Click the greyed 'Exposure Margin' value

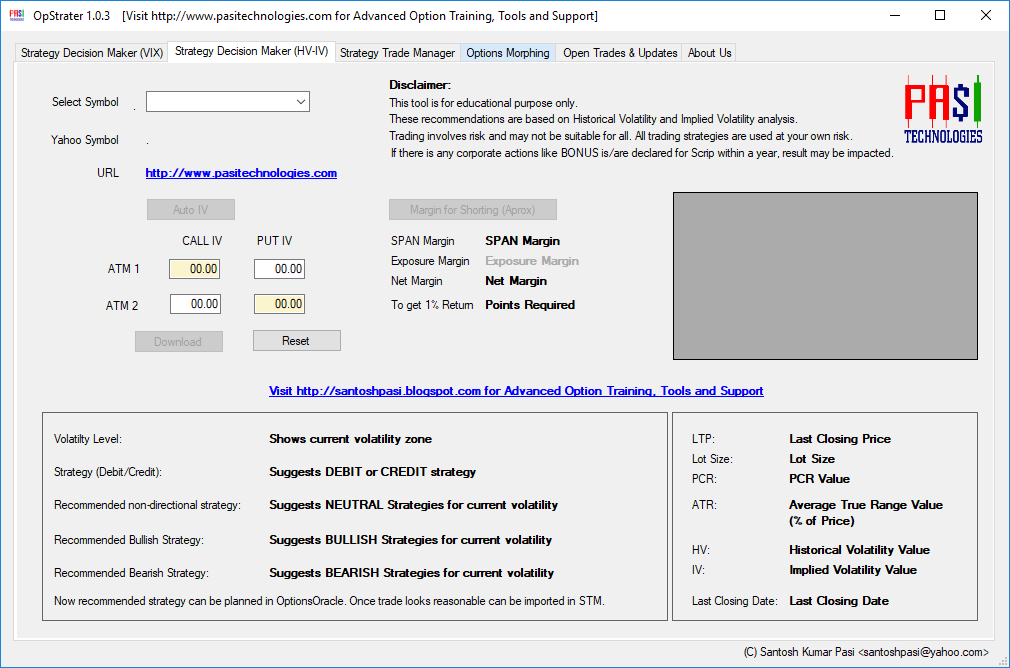coord(532,261)
